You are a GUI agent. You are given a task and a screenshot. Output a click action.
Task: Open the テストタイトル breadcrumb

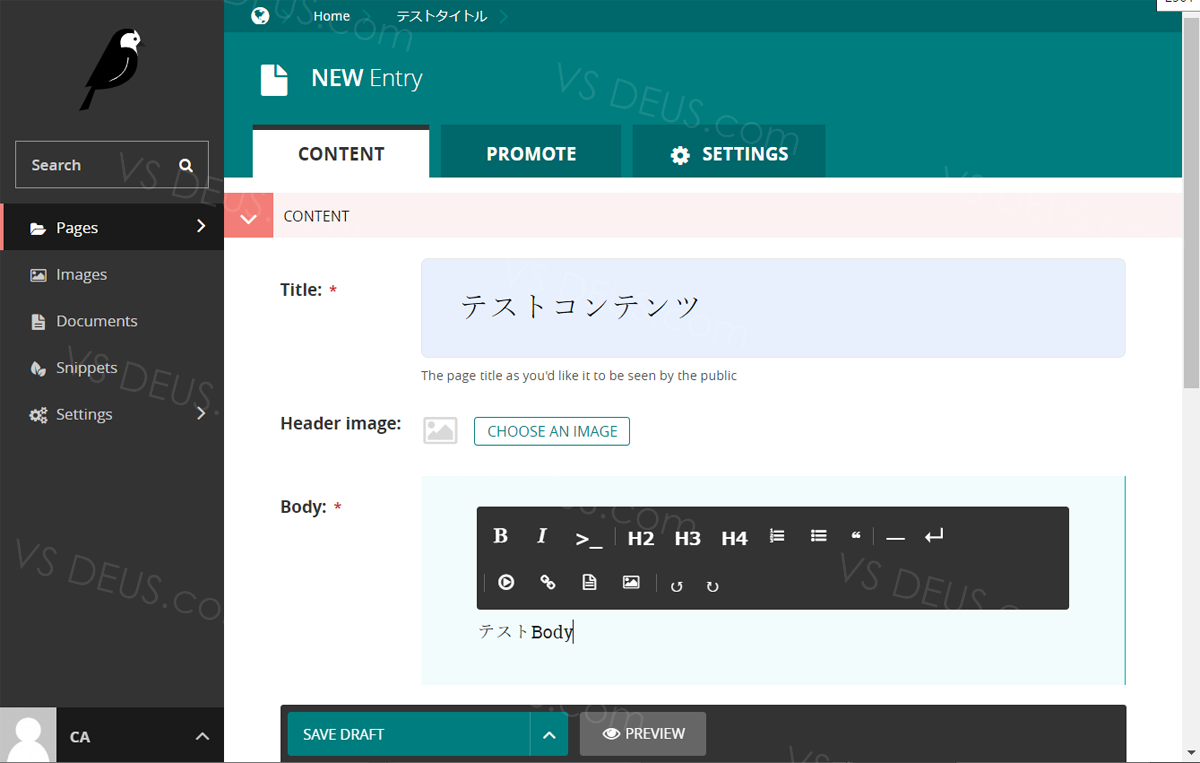point(442,16)
